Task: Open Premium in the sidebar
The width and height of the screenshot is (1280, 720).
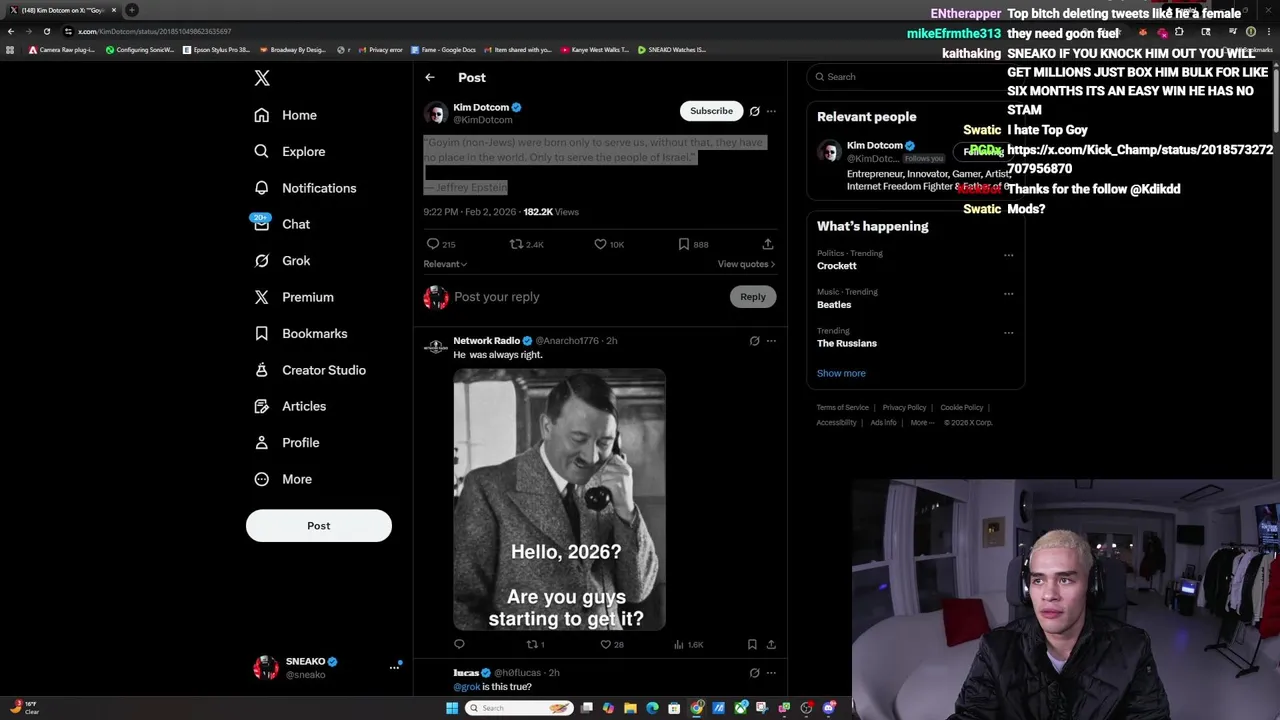Action: [x=294, y=297]
